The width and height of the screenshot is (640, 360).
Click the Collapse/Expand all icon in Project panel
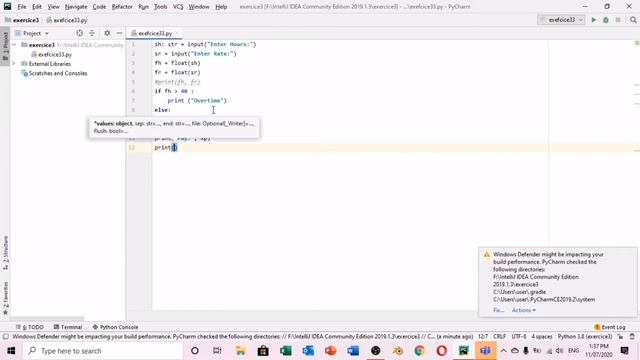pyautogui.click(x=92, y=33)
